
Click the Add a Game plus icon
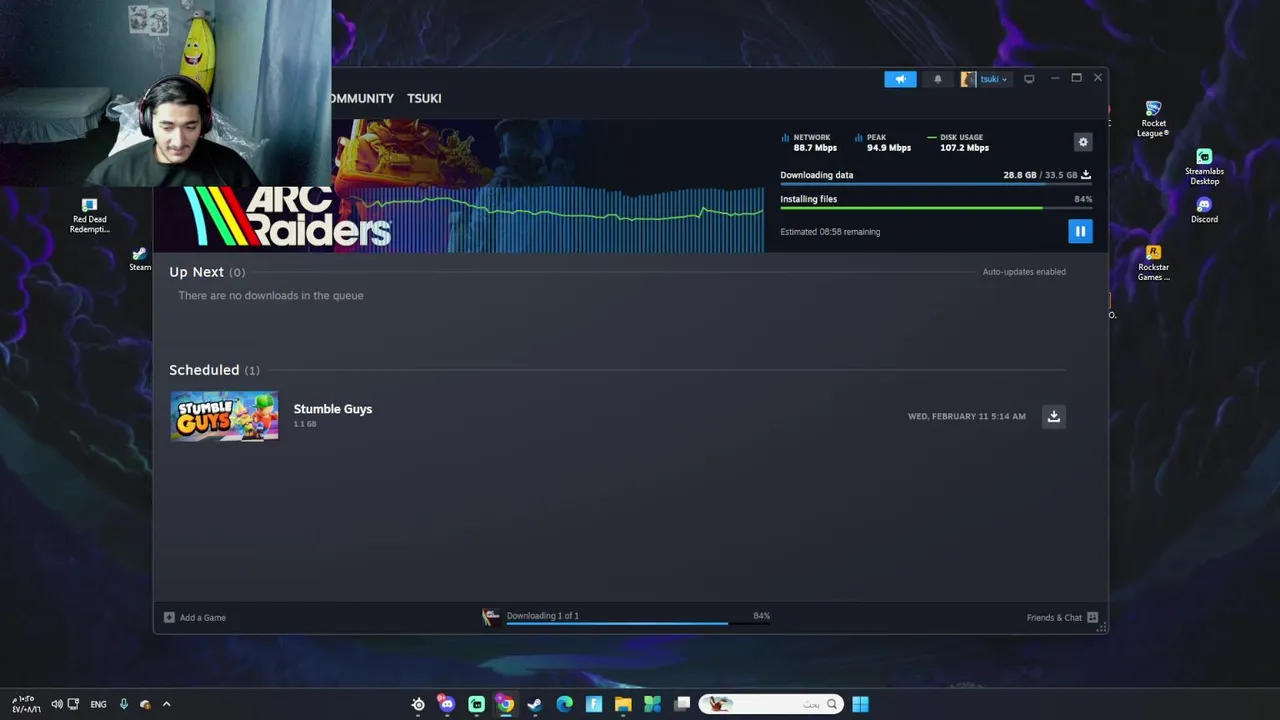(x=169, y=617)
